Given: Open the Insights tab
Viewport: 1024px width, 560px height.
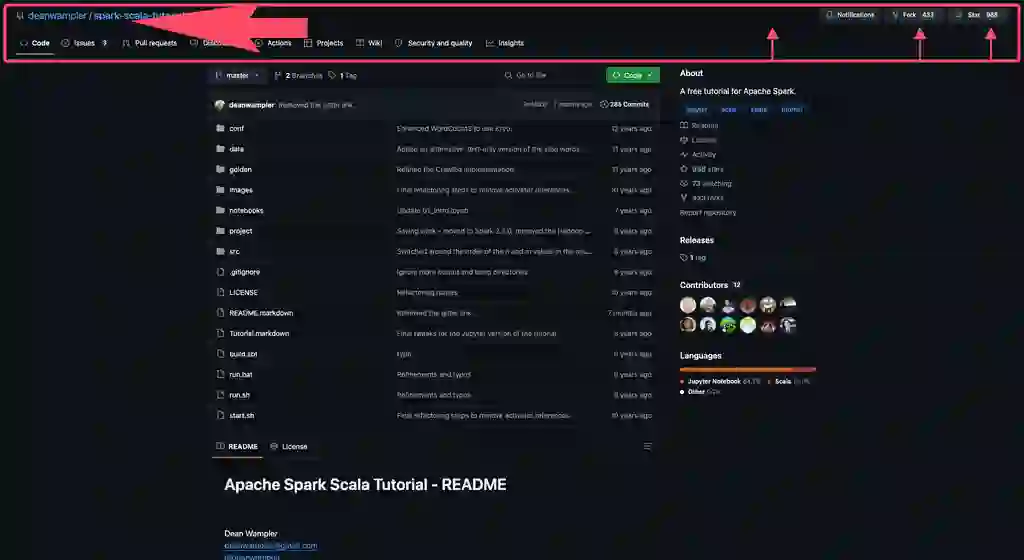Looking at the screenshot, I should coord(505,43).
